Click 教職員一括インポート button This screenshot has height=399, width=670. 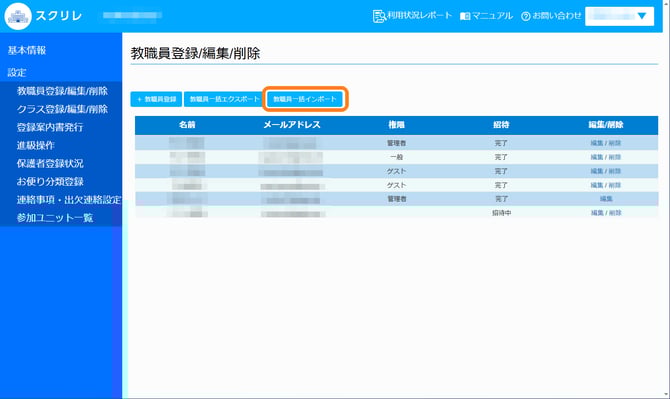(305, 99)
